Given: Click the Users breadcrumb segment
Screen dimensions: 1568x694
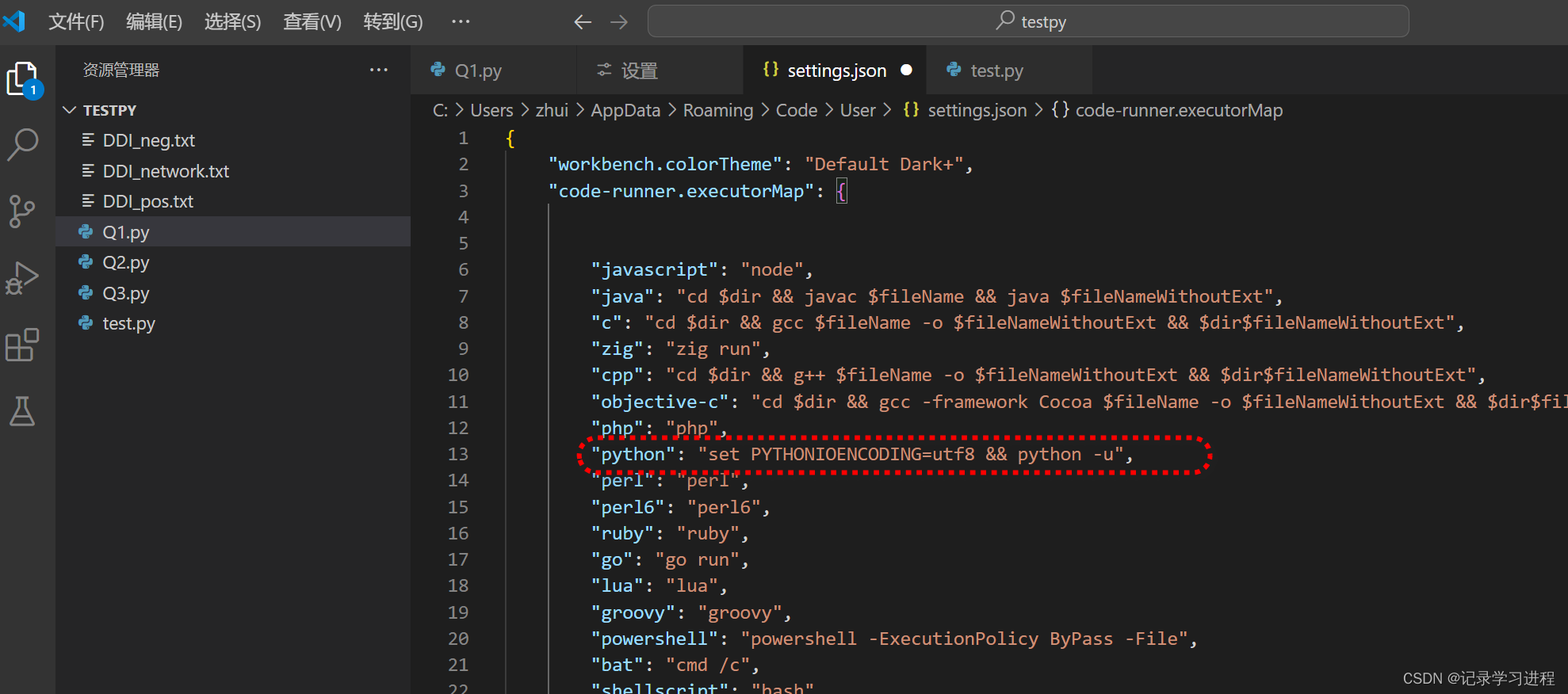Looking at the screenshot, I should [491, 110].
